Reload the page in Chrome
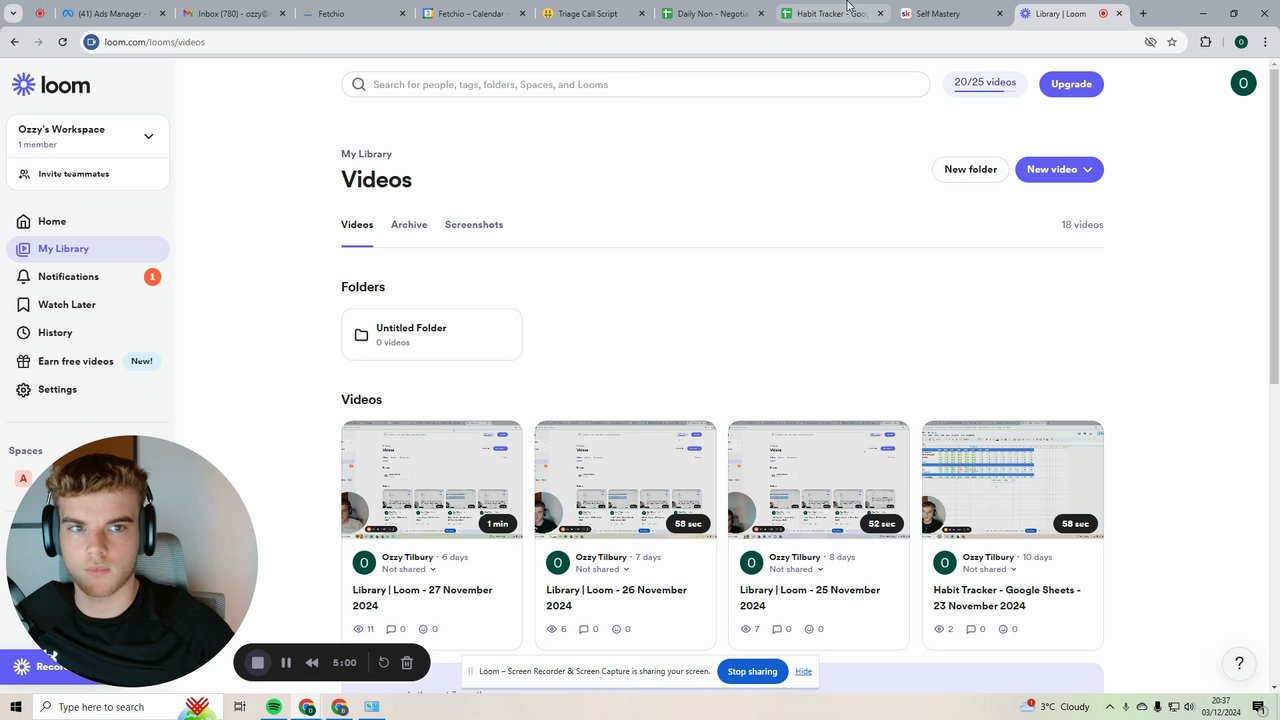 (x=62, y=42)
